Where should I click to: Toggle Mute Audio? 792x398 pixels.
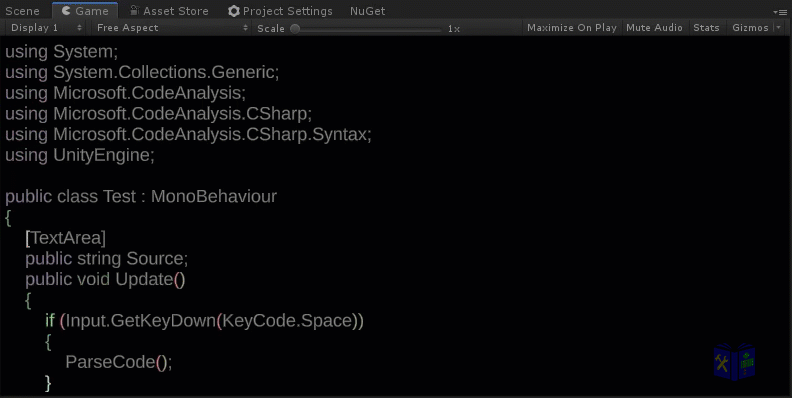pyautogui.click(x=654, y=28)
